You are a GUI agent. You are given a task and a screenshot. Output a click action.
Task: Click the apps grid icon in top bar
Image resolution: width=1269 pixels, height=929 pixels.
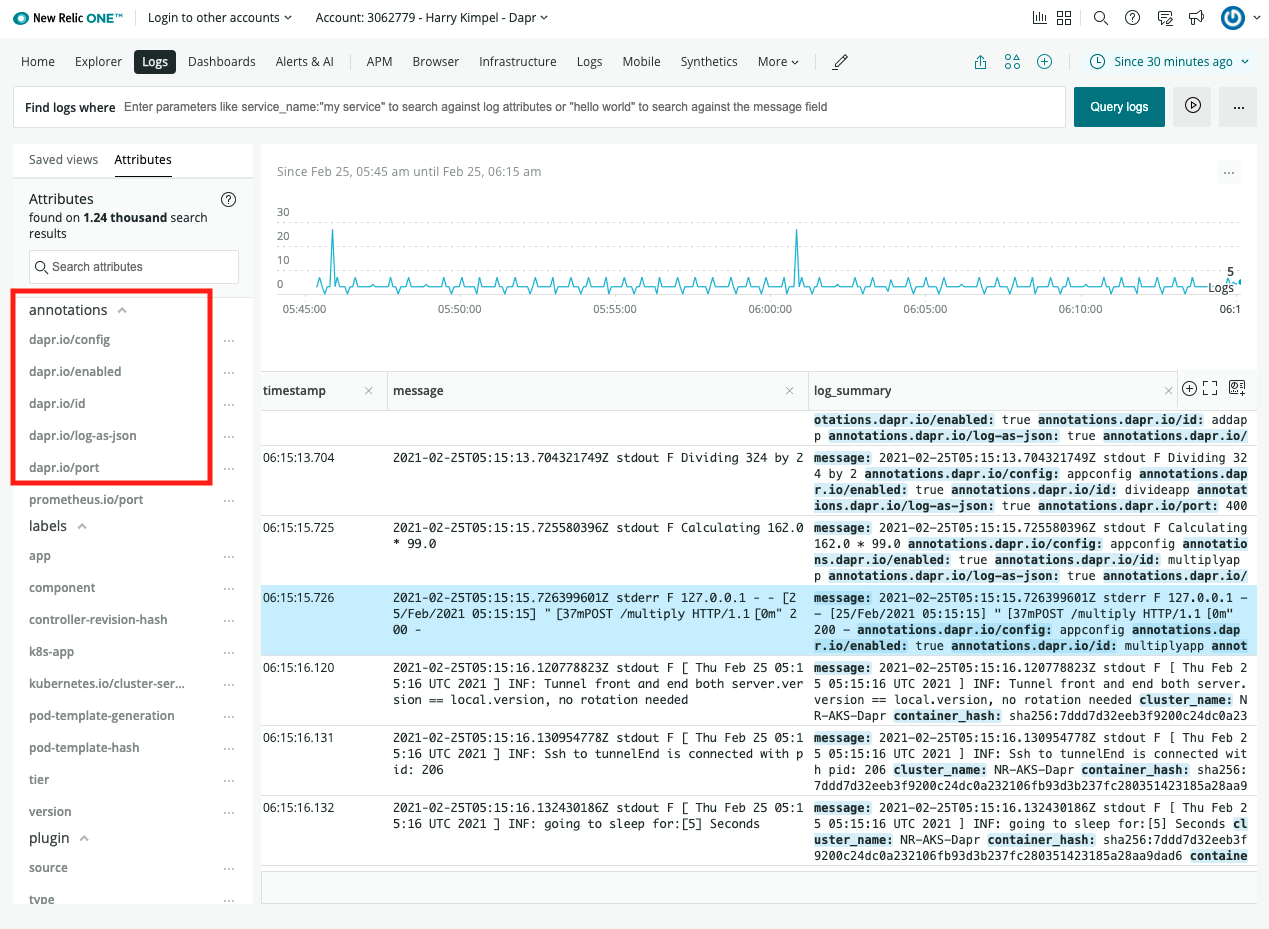[x=1063, y=17]
